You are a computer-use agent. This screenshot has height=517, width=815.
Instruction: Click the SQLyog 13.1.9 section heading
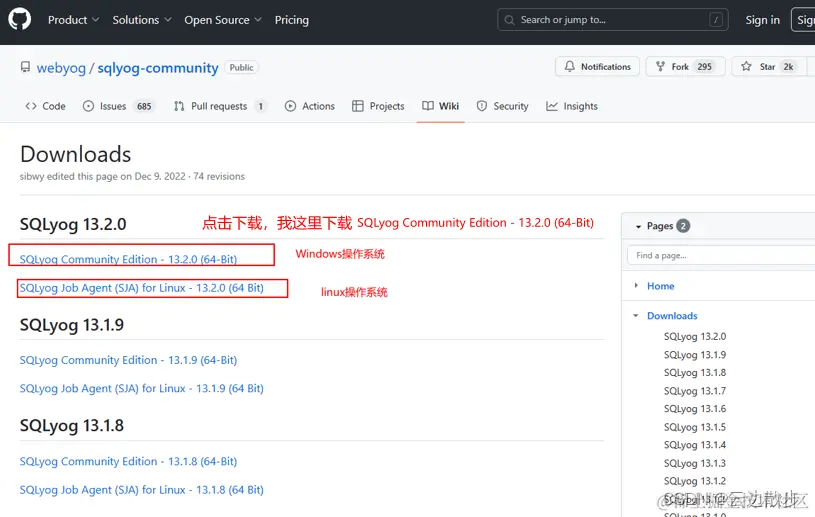click(x=72, y=325)
